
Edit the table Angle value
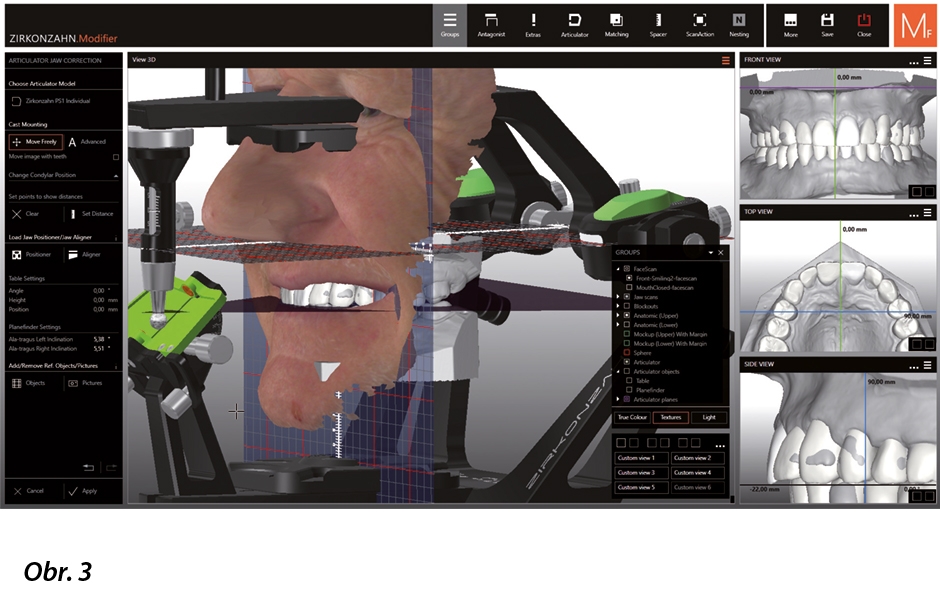click(98, 291)
